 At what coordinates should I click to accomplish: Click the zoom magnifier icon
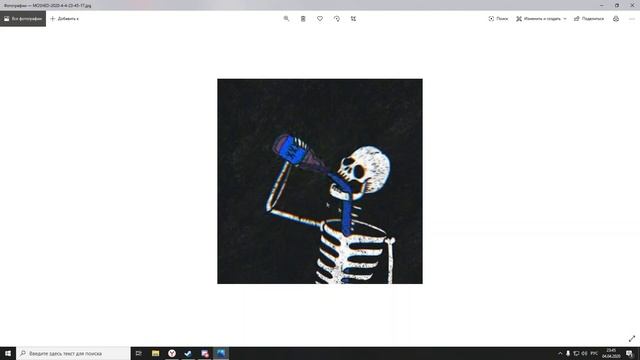point(286,19)
